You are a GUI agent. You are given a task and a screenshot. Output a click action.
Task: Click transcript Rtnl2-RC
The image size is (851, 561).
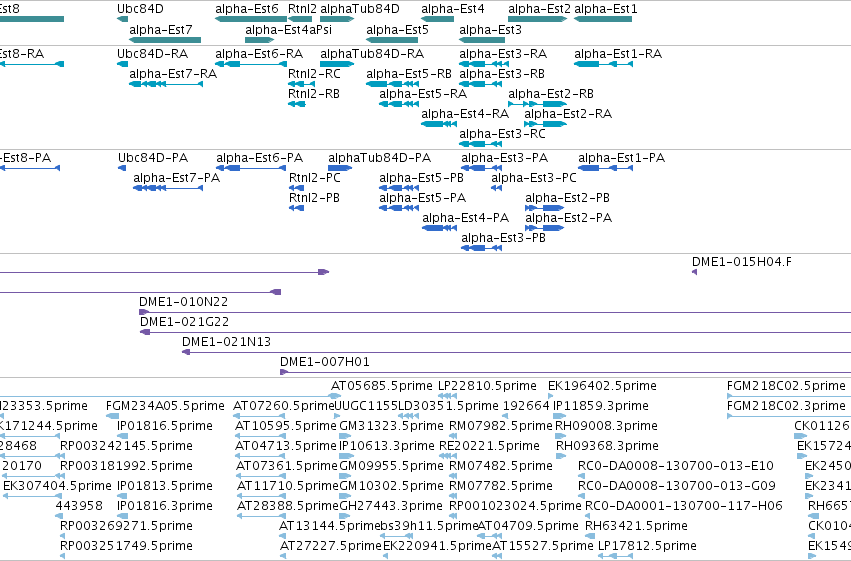[x=314, y=74]
